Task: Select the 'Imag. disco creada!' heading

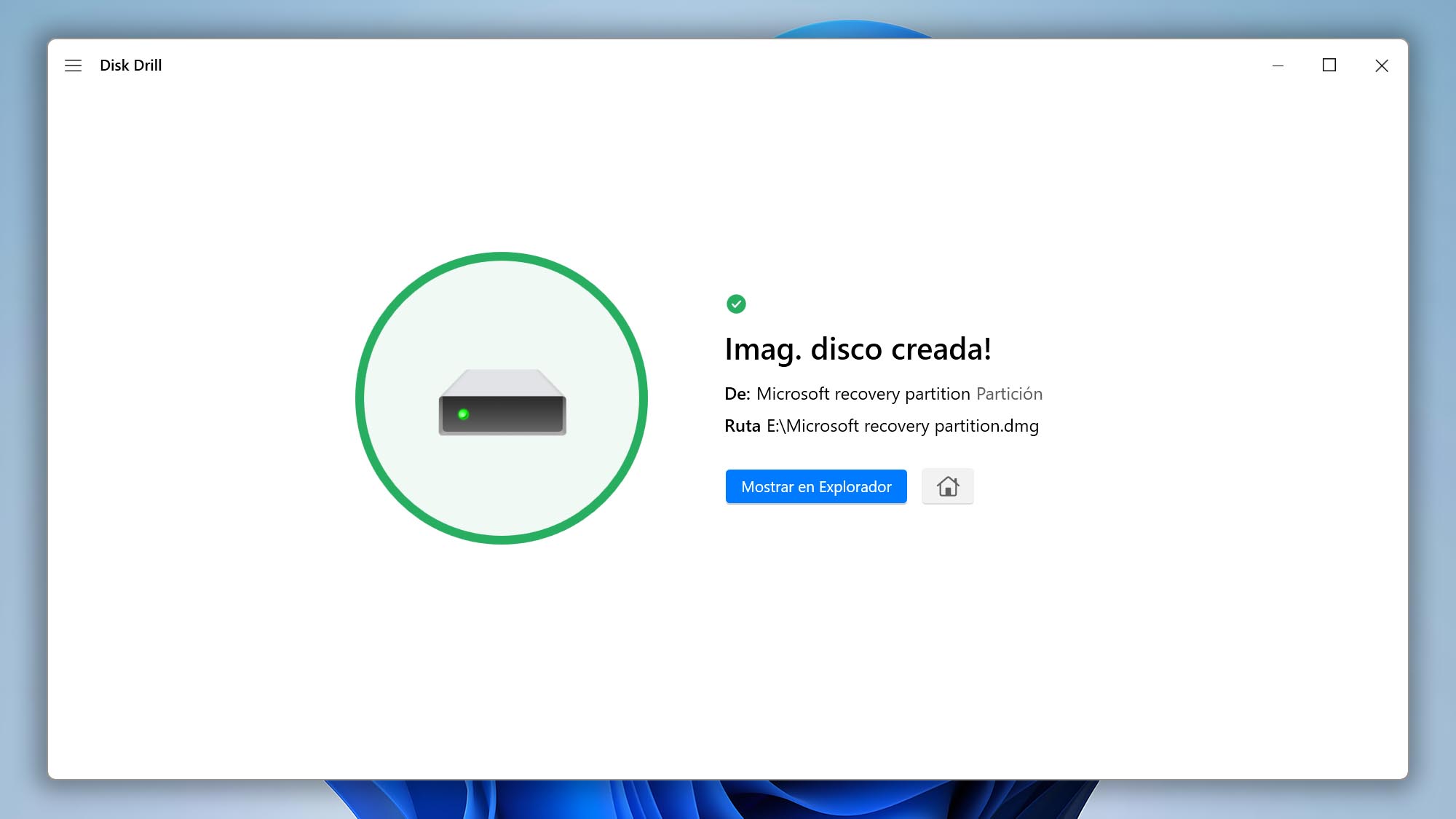Action: point(858,349)
